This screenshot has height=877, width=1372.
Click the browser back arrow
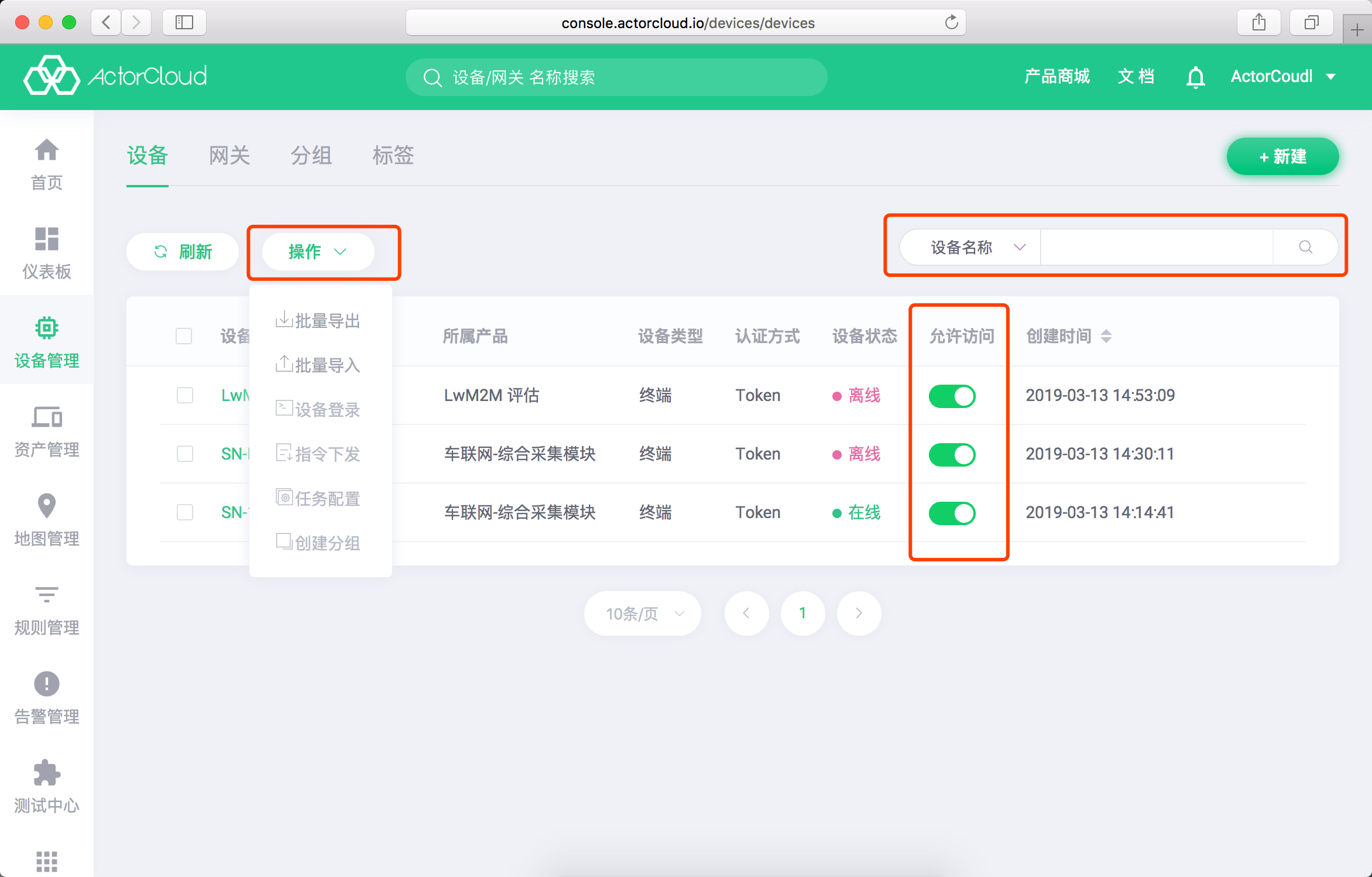tap(106, 22)
